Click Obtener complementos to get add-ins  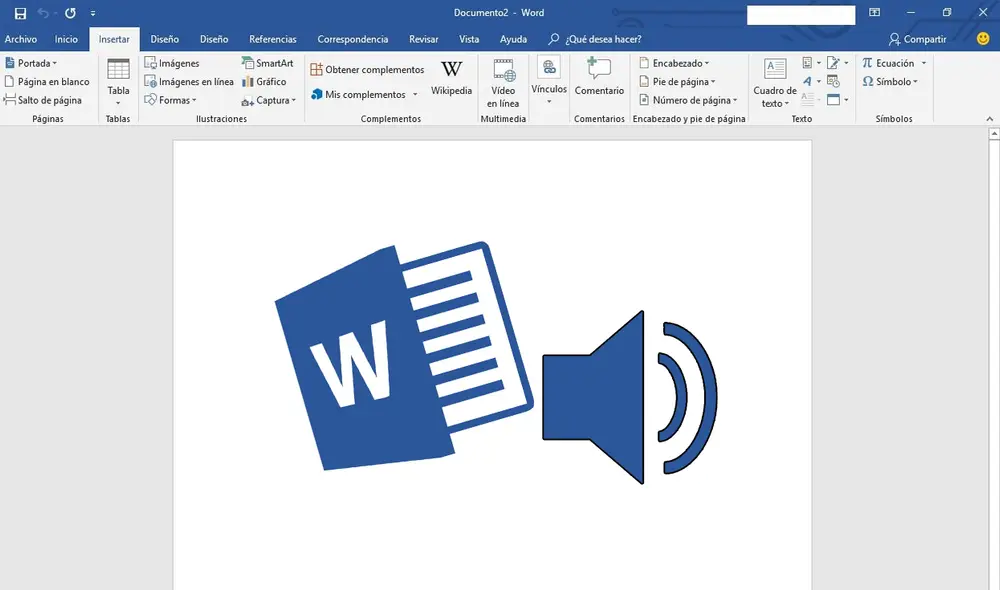pos(367,70)
